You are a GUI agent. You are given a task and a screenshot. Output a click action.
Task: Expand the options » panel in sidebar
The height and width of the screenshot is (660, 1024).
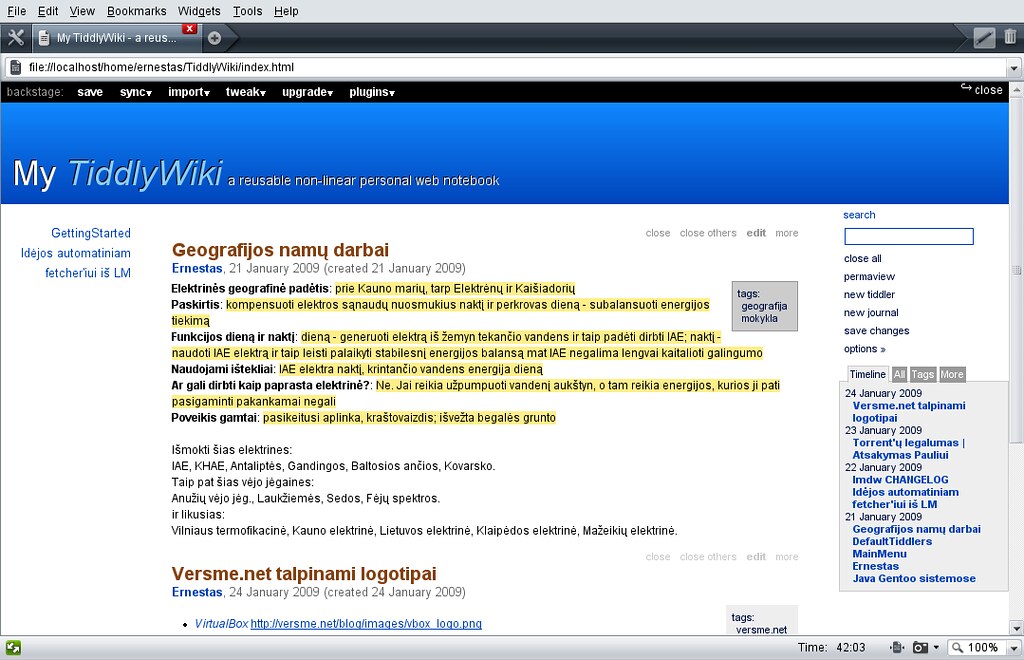pyautogui.click(x=865, y=349)
